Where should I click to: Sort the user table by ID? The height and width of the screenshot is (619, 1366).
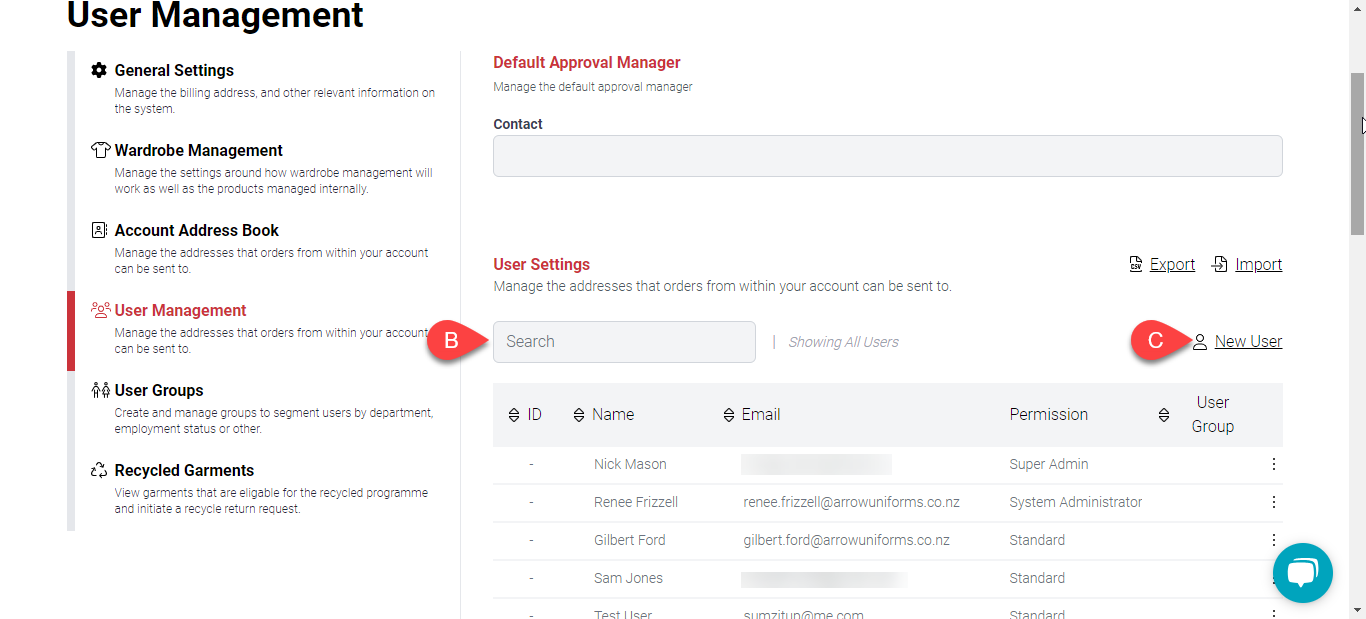click(514, 415)
